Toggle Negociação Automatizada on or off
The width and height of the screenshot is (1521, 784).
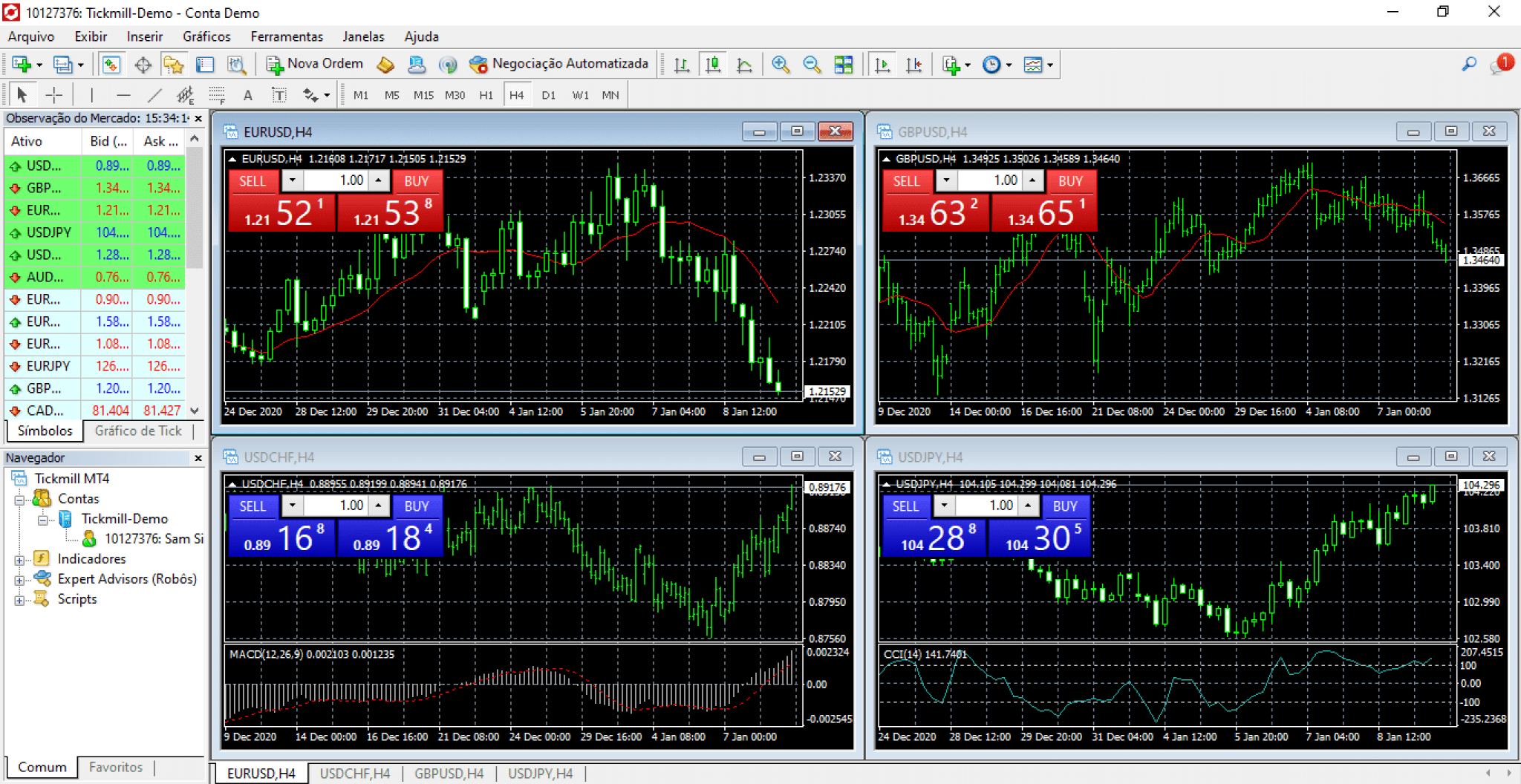[x=560, y=65]
